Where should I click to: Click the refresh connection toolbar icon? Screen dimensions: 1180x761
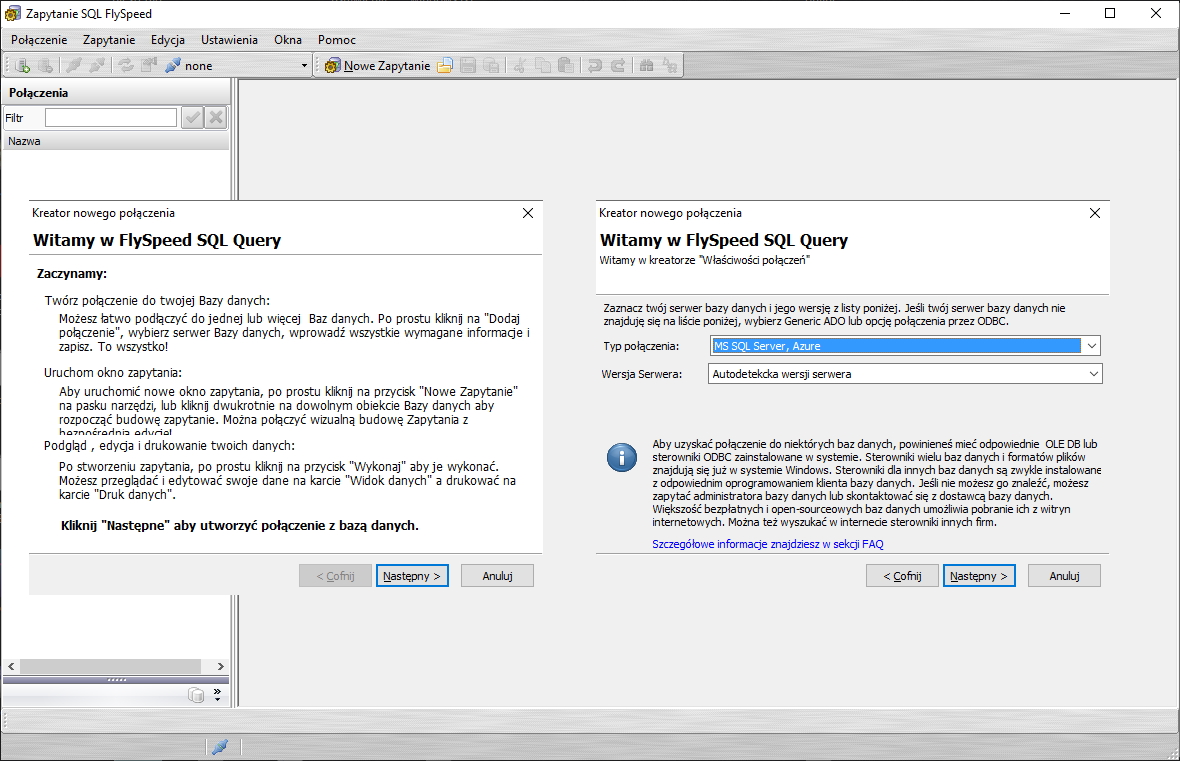coord(125,65)
